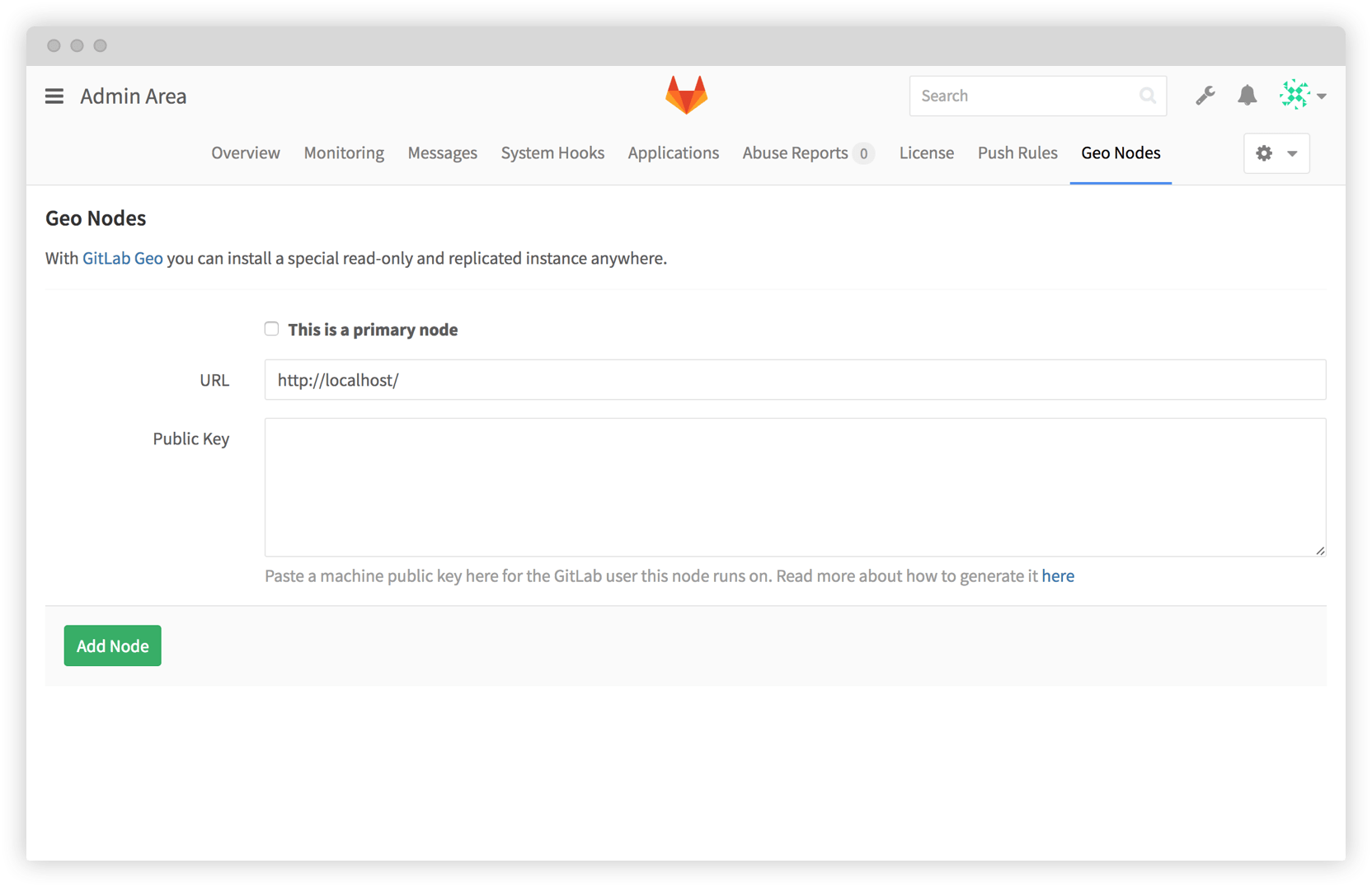Viewport: 1372px width, 887px height.
Task: Toggle the primary node checkbox off
Action: click(x=271, y=329)
